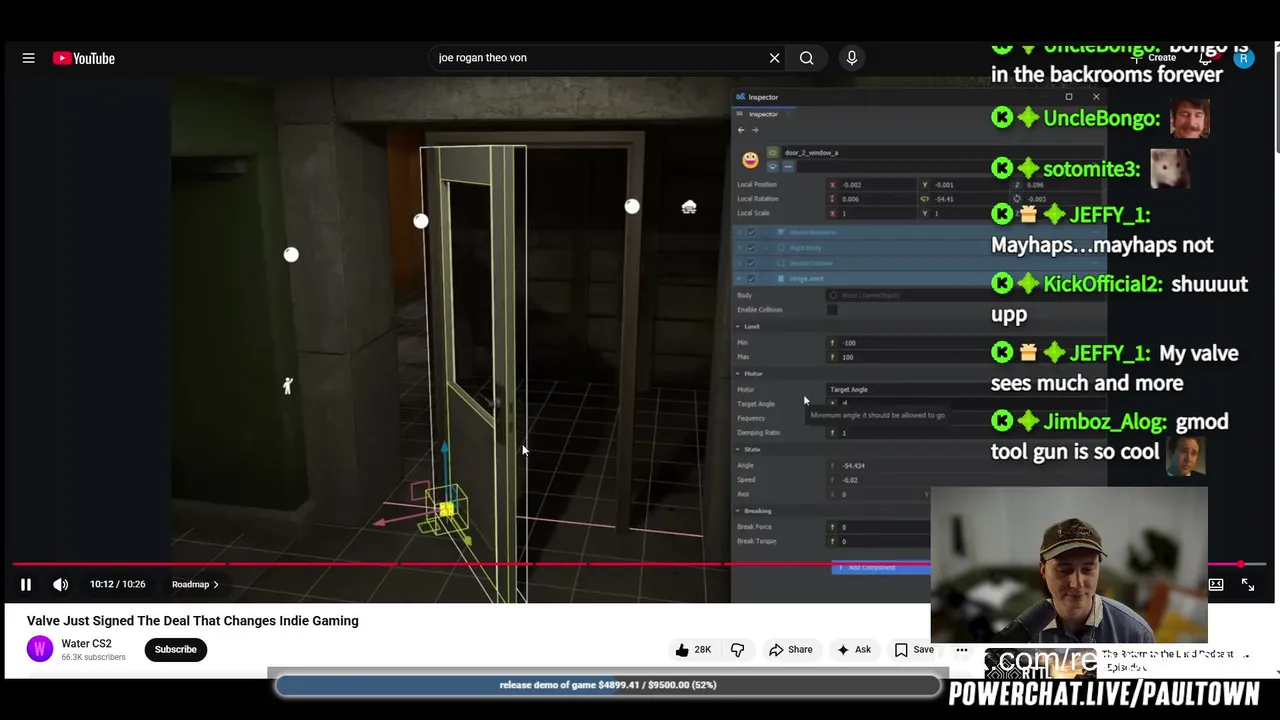Mute the video with speaker icon
Image resolution: width=1280 pixels, height=720 pixels.
60,584
